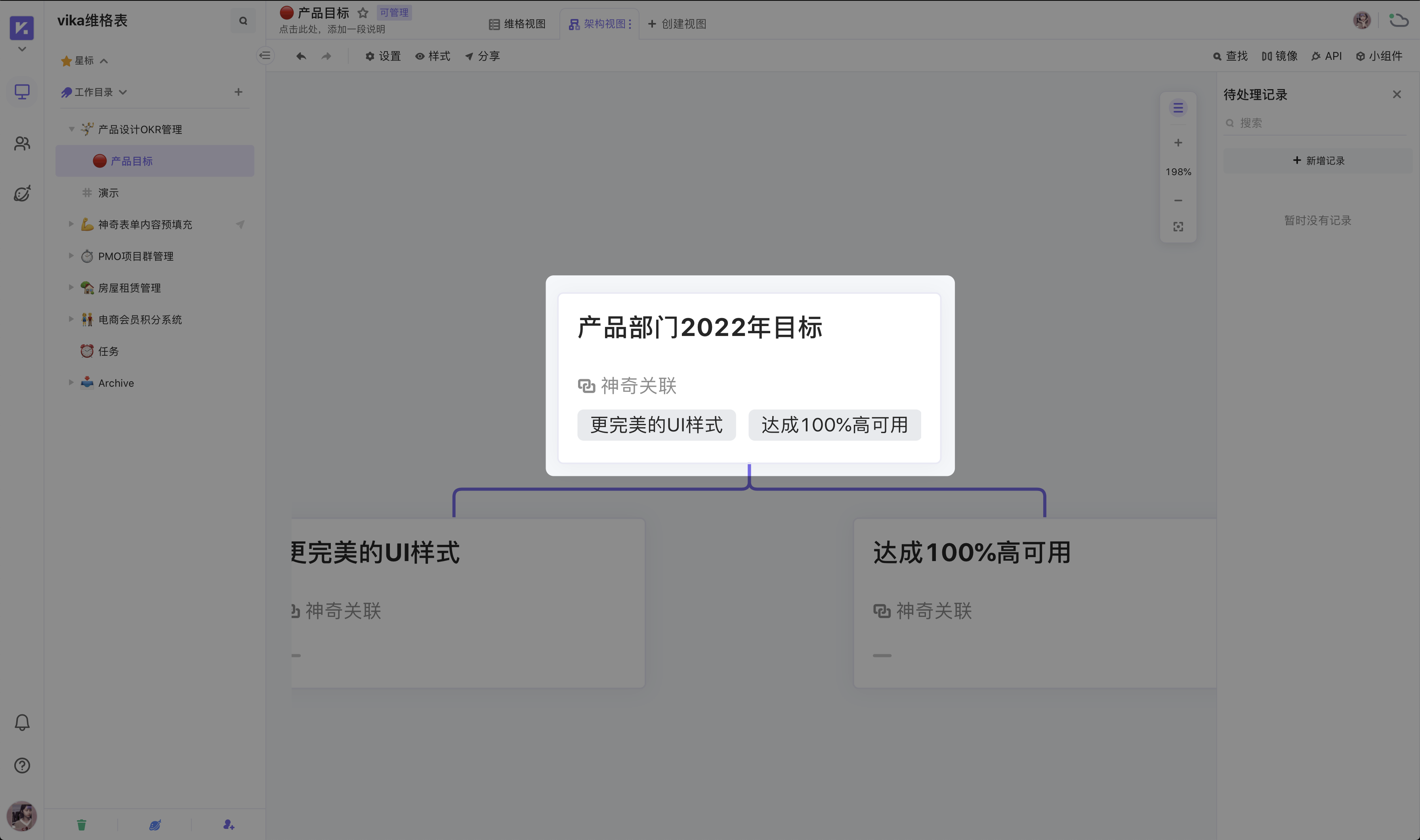Click the 分享 button in the toolbar
This screenshot has width=1420, height=840.
coord(483,56)
